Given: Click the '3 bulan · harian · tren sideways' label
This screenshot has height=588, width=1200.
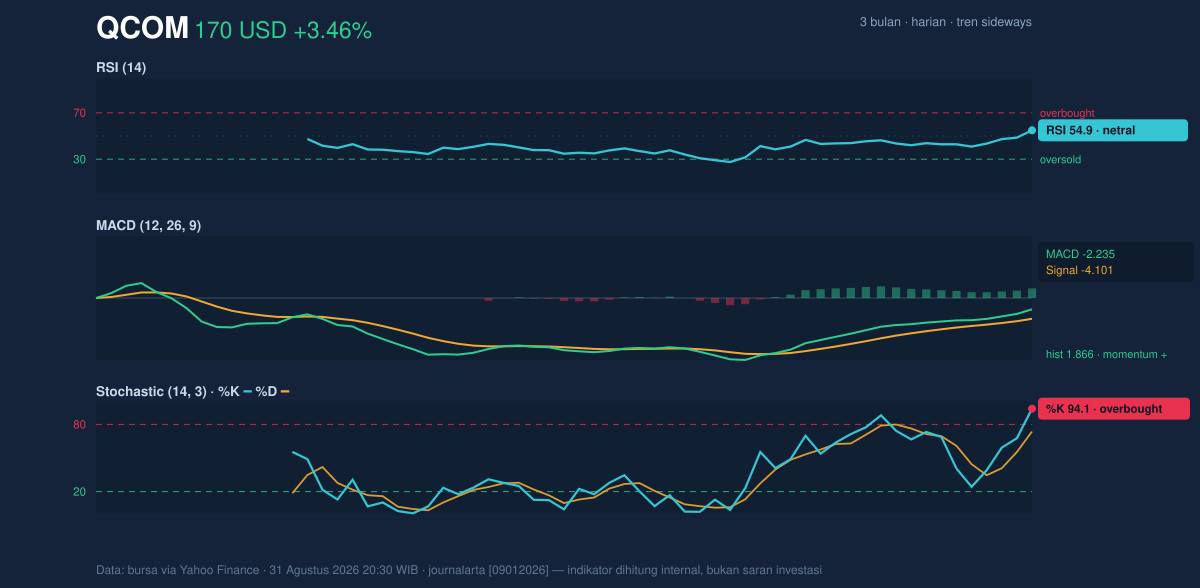Looking at the screenshot, I should click(945, 22).
